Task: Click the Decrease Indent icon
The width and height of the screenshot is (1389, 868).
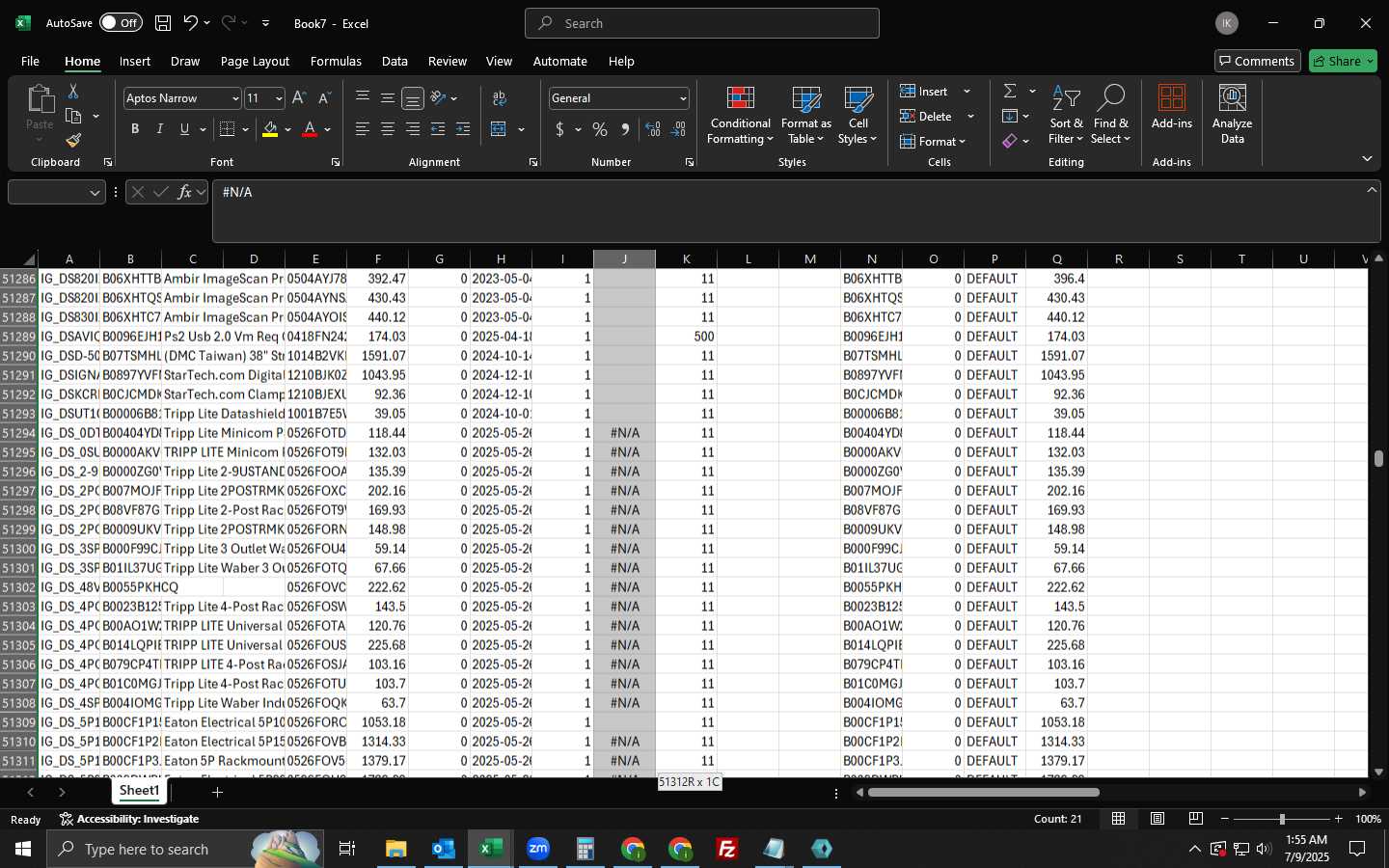Action: click(438, 129)
